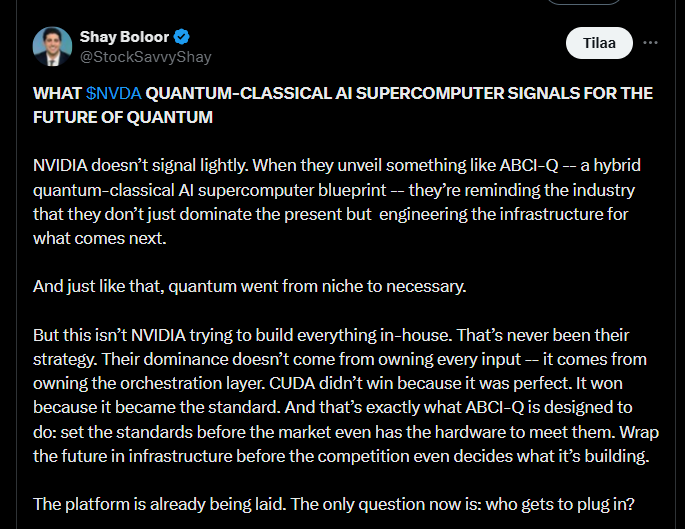Open Shay Boloor's profile avatar
Viewport: 685px width, 529px height.
point(52,47)
